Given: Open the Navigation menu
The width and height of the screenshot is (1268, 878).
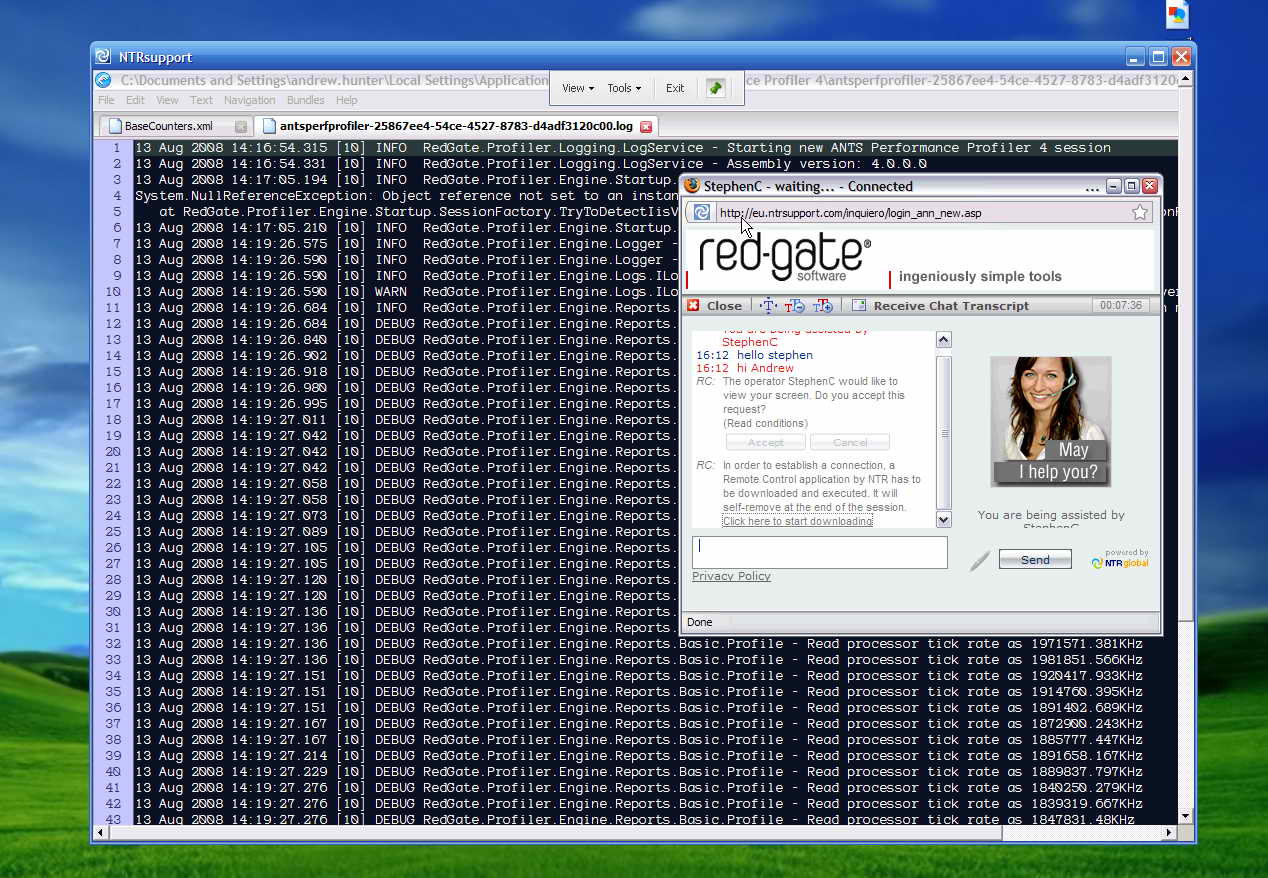Looking at the screenshot, I should [249, 100].
